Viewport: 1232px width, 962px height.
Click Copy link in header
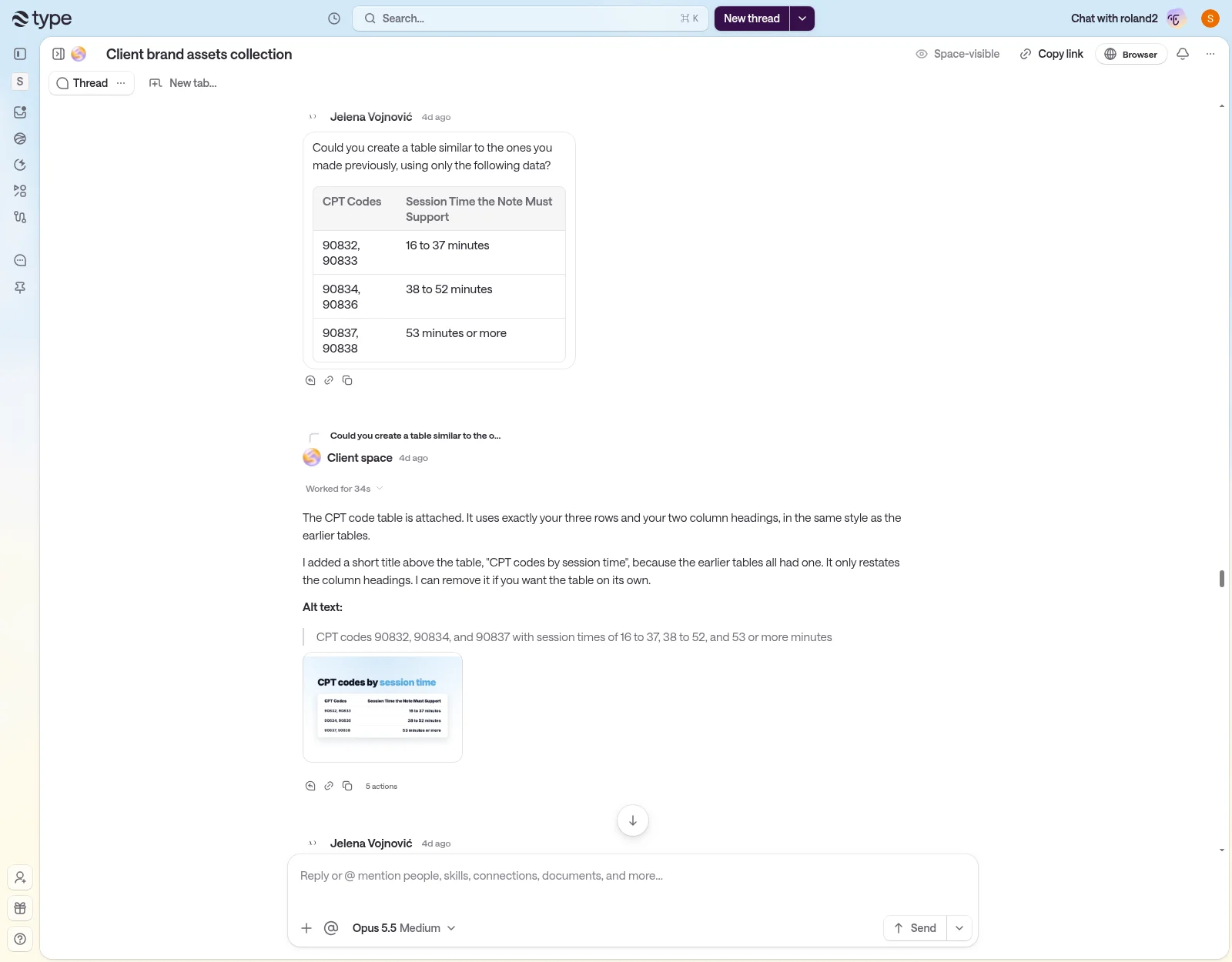coord(1052,54)
